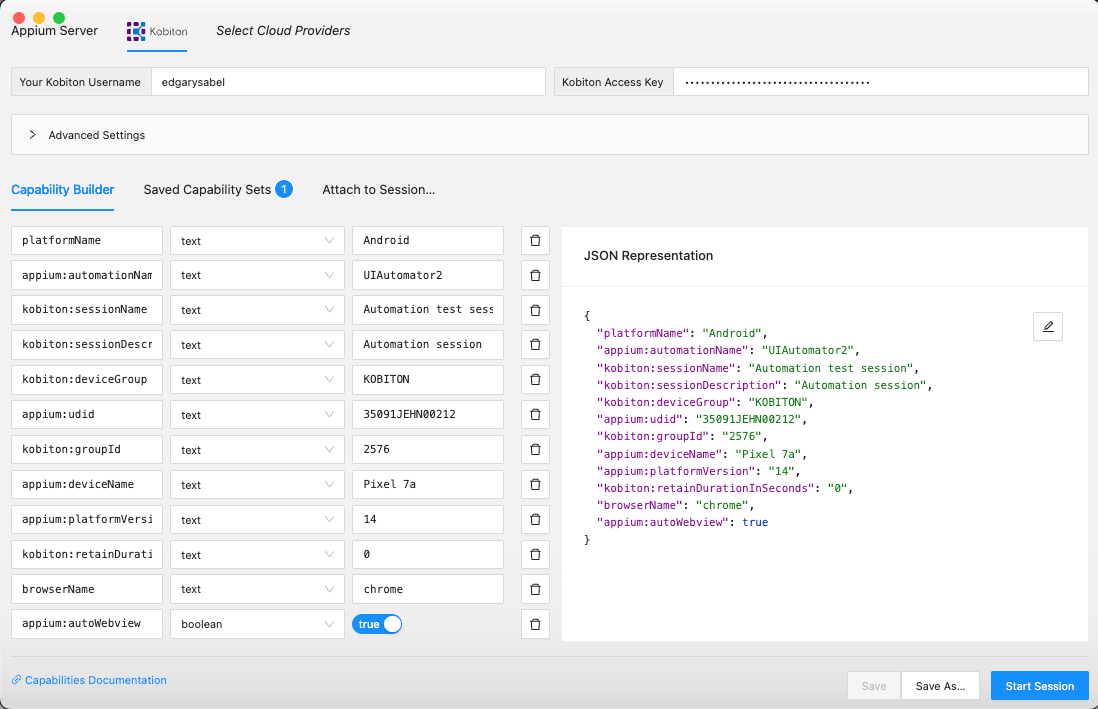Click the disabled Save button

[x=874, y=686]
